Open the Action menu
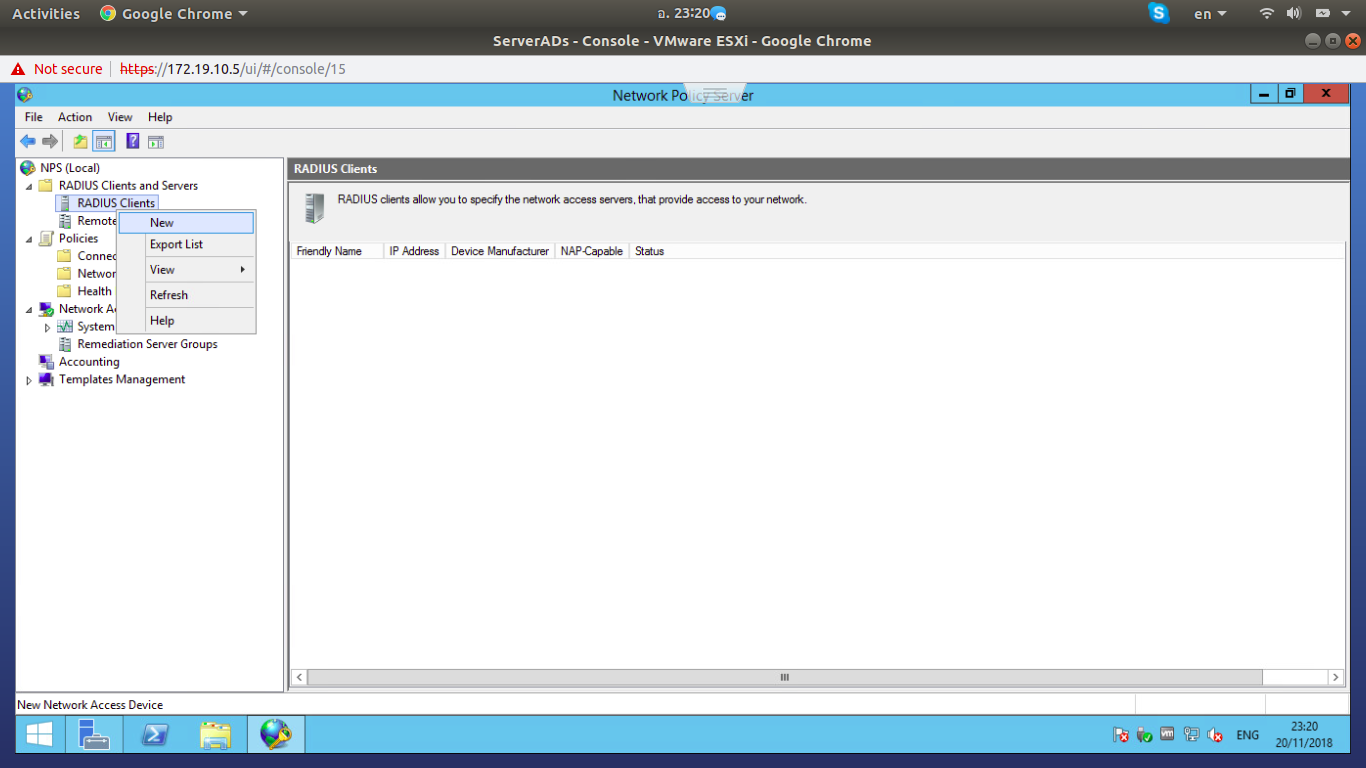This screenshot has width=1366, height=768. pyautogui.click(x=75, y=117)
